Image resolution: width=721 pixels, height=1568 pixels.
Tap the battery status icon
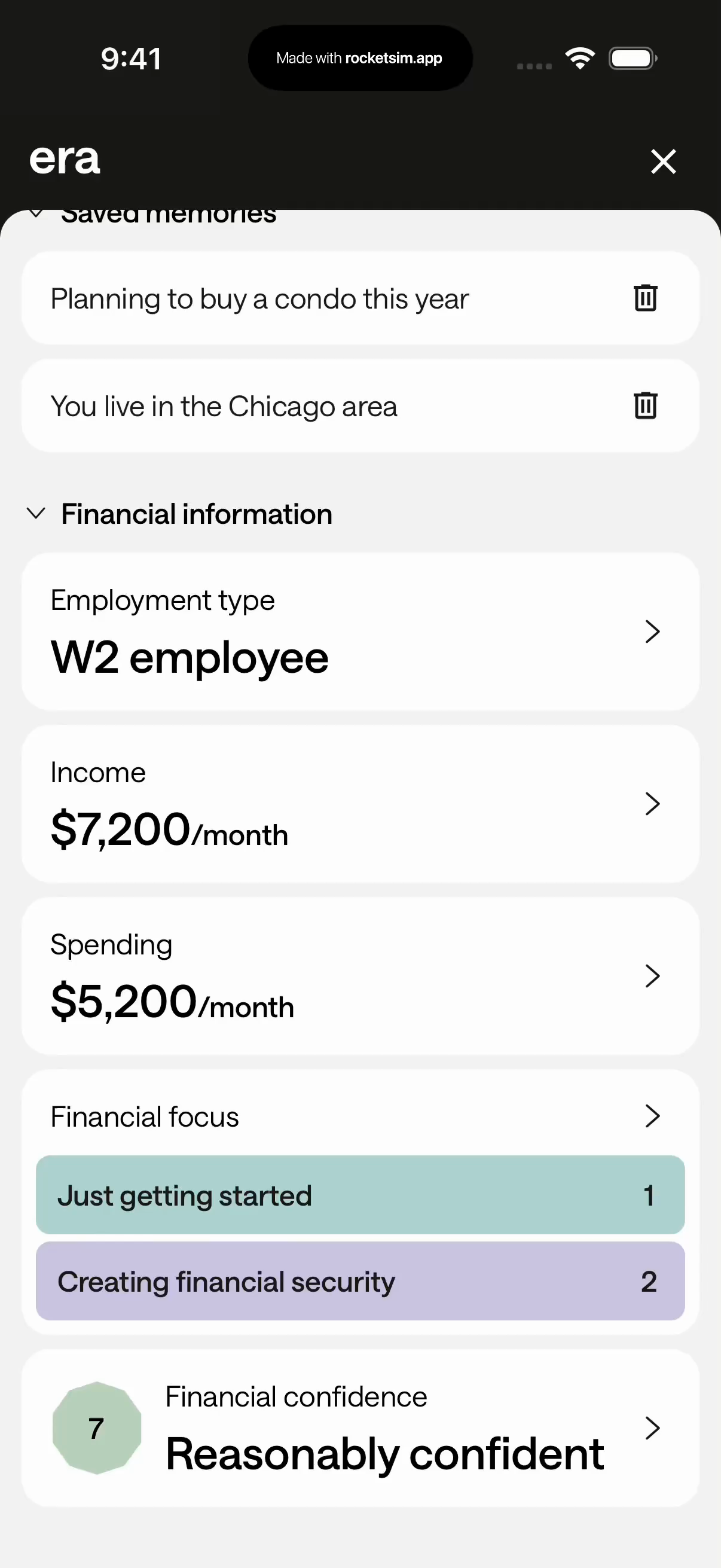click(632, 59)
